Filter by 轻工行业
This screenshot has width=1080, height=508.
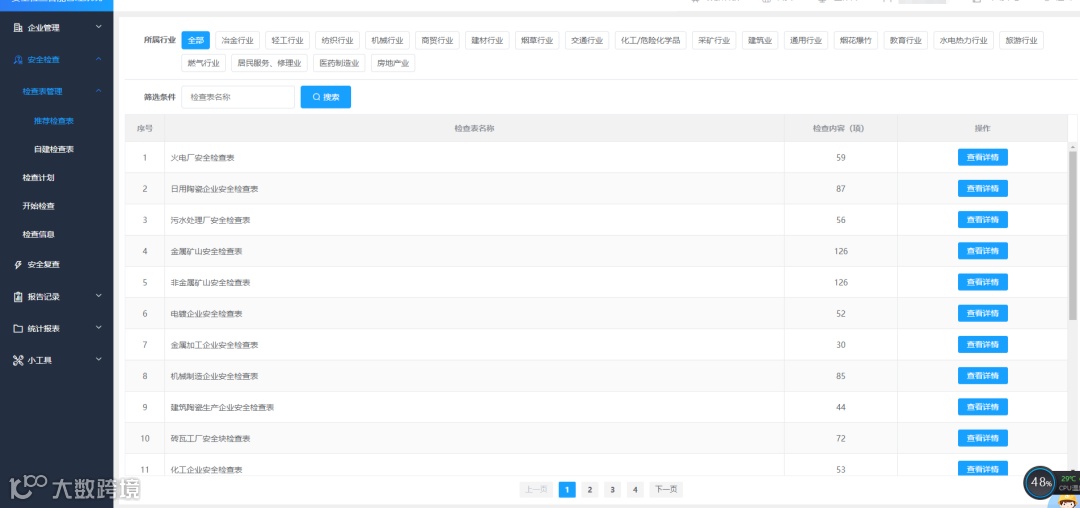coord(287,41)
